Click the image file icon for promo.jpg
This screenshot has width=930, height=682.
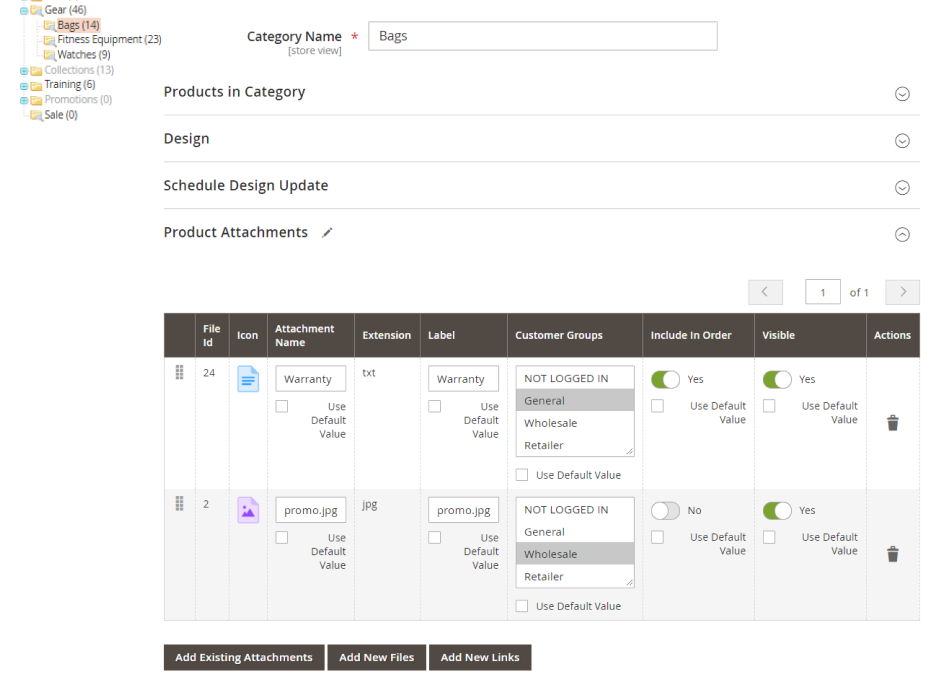click(x=248, y=510)
